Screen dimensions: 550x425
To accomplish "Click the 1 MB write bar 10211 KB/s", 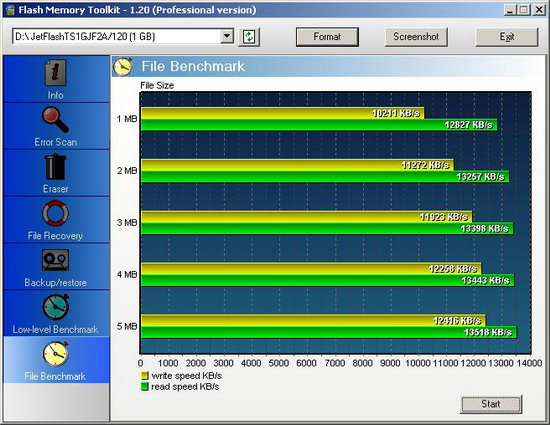I will click(282, 113).
